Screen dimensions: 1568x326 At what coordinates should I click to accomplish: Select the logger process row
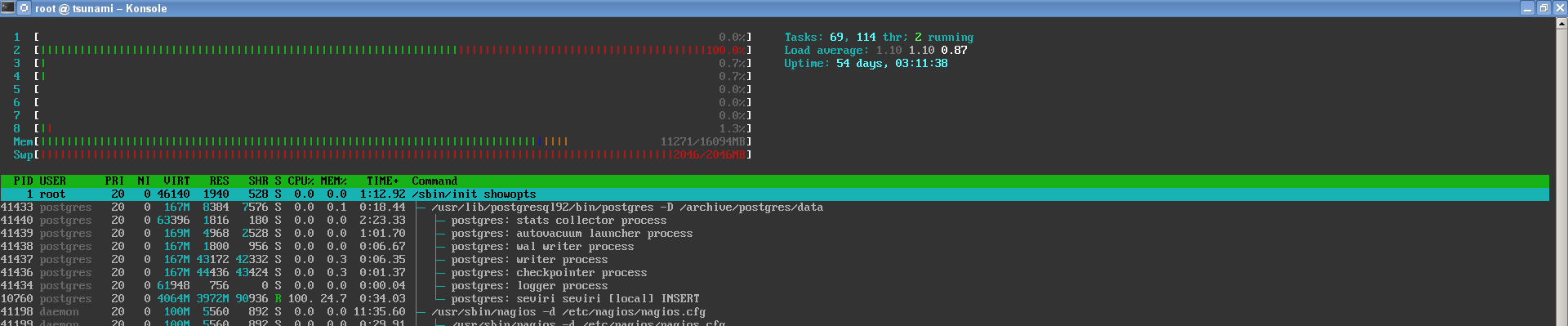pyautogui.click(x=774, y=285)
